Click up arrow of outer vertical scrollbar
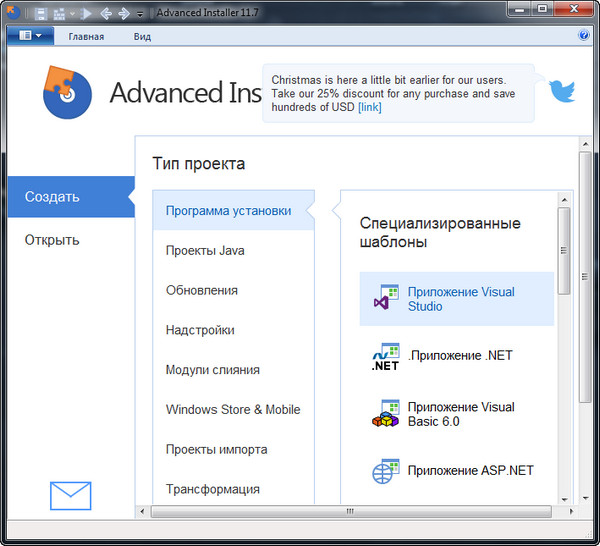 pos(585,144)
